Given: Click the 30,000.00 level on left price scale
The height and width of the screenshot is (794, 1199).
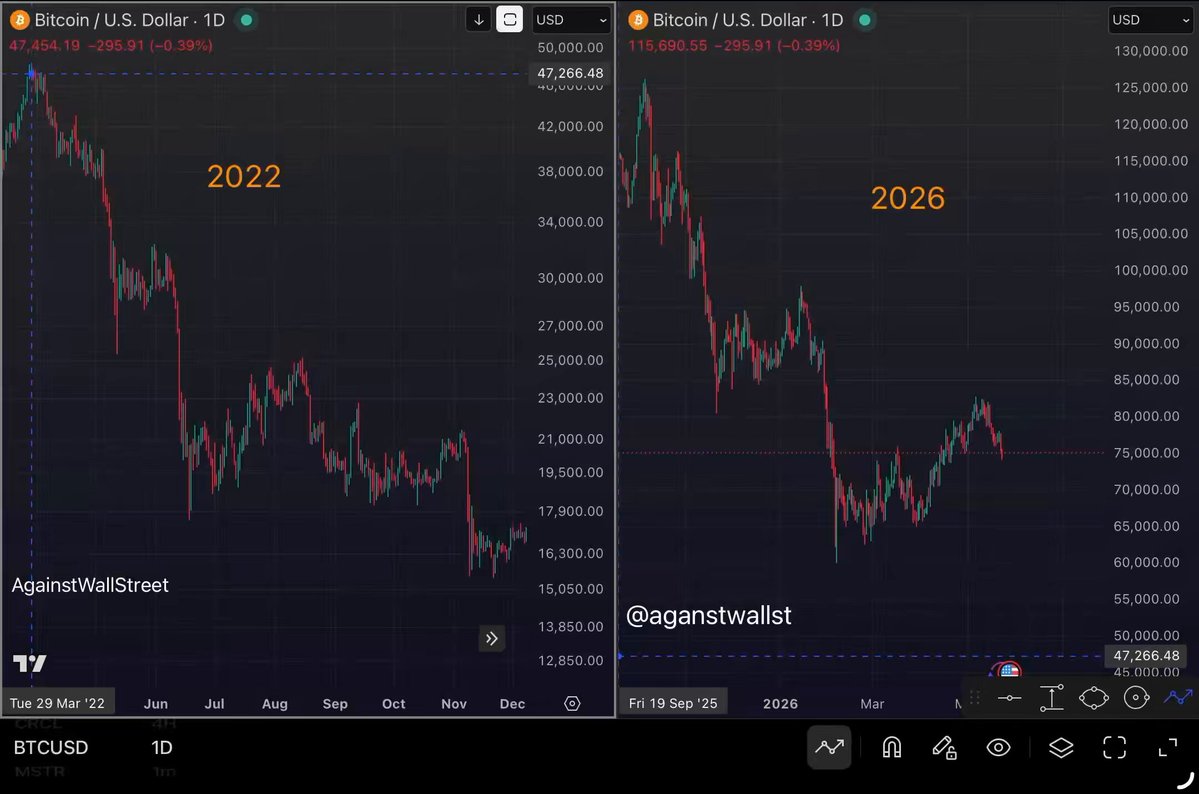Looking at the screenshot, I should [570, 278].
